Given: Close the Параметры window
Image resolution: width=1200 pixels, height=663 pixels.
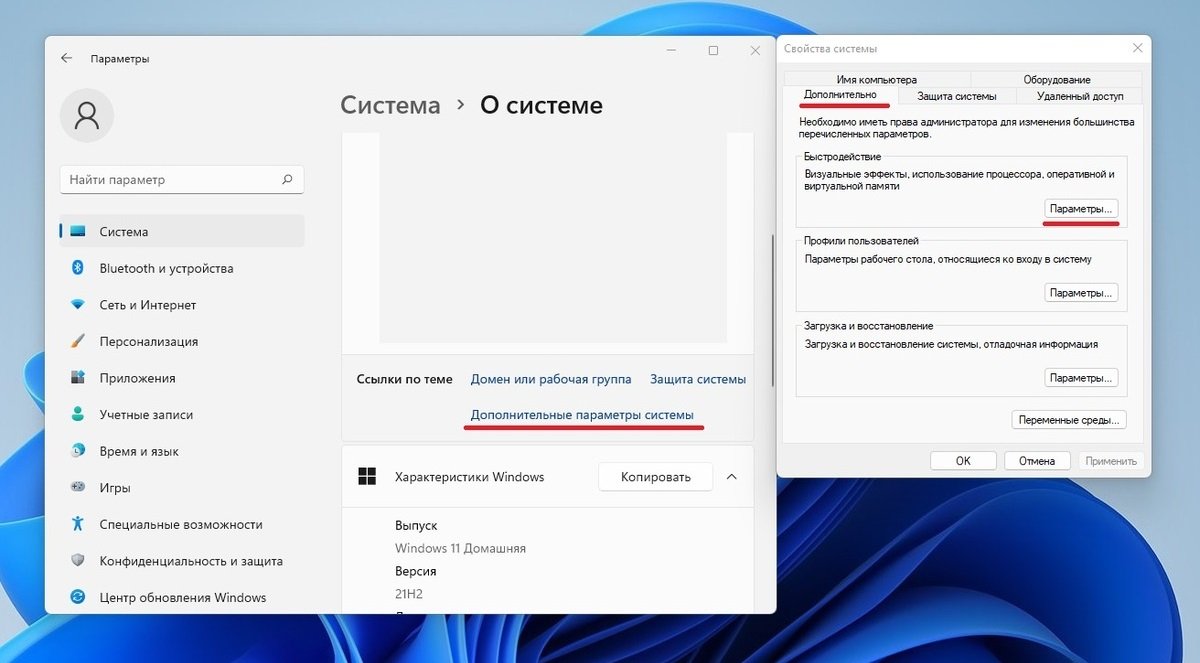Looking at the screenshot, I should point(756,50).
